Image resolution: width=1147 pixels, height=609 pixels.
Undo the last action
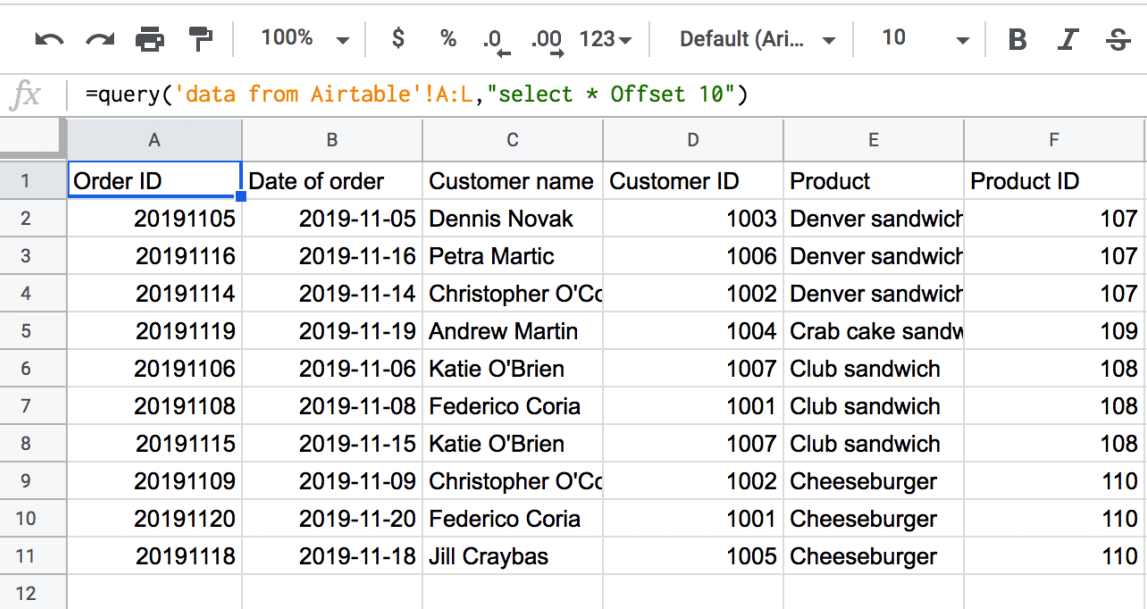coord(50,39)
